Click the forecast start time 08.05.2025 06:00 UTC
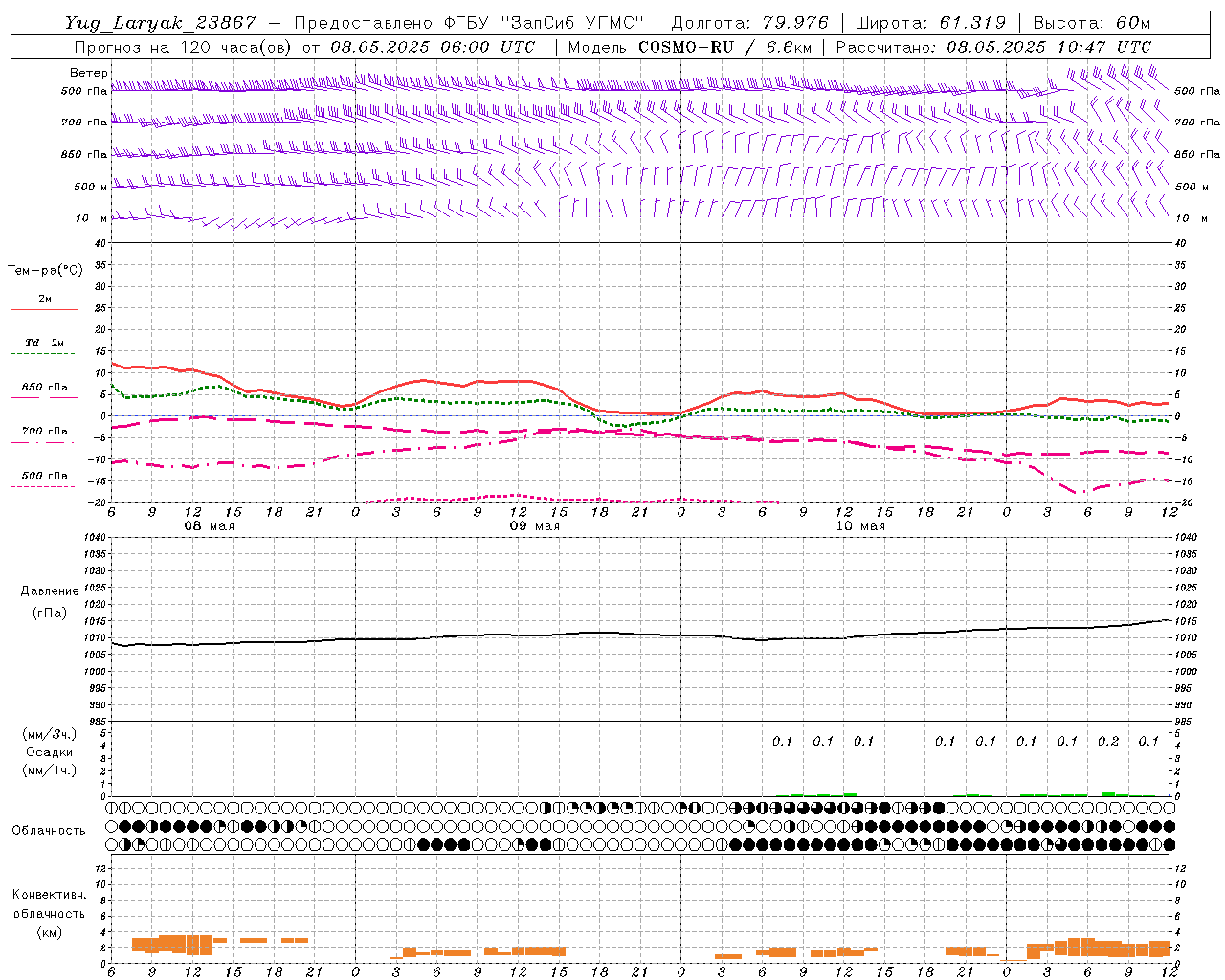 click(433, 47)
